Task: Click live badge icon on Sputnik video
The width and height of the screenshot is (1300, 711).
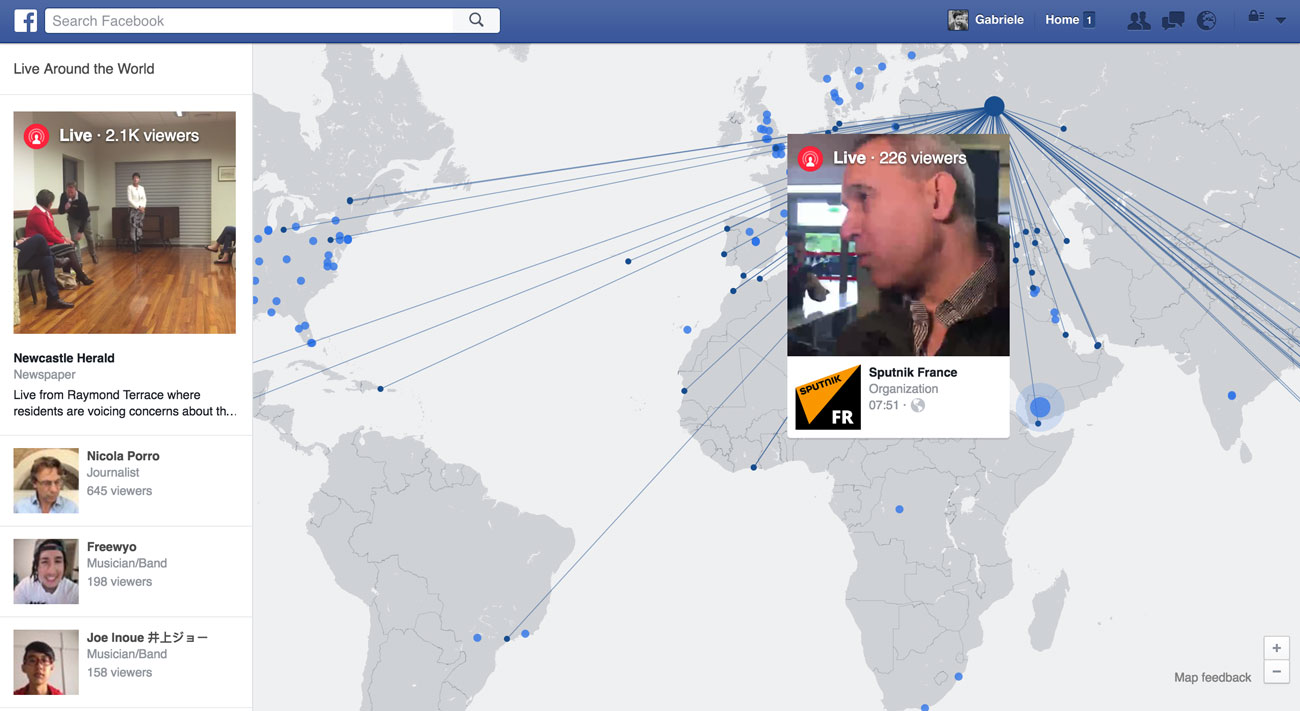Action: 810,158
